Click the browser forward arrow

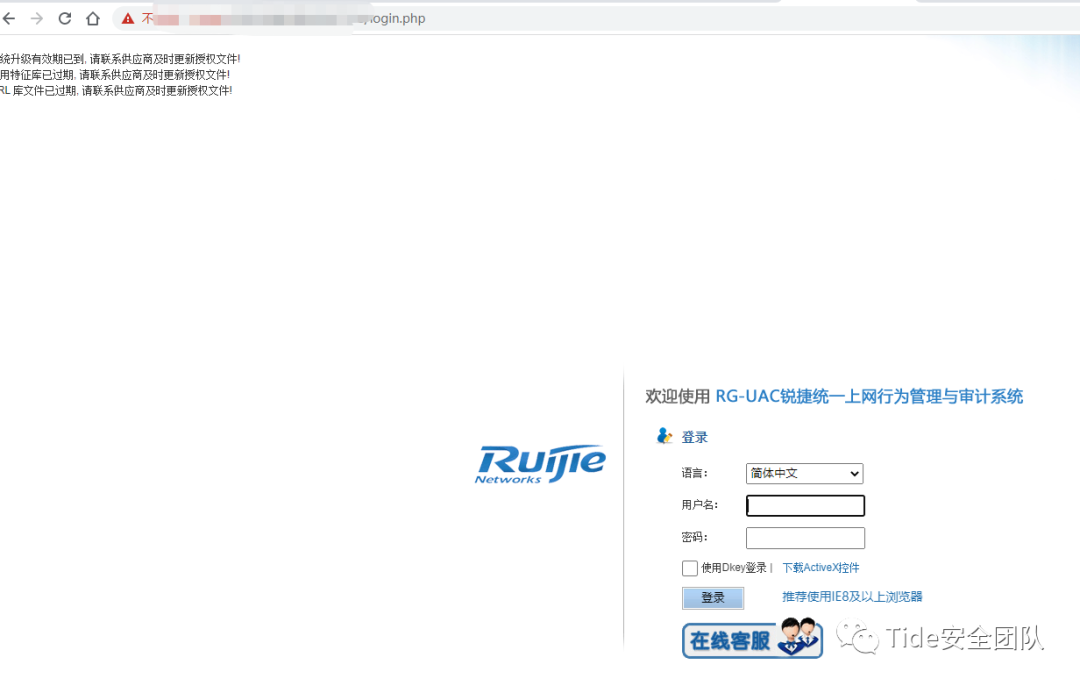coord(37,19)
